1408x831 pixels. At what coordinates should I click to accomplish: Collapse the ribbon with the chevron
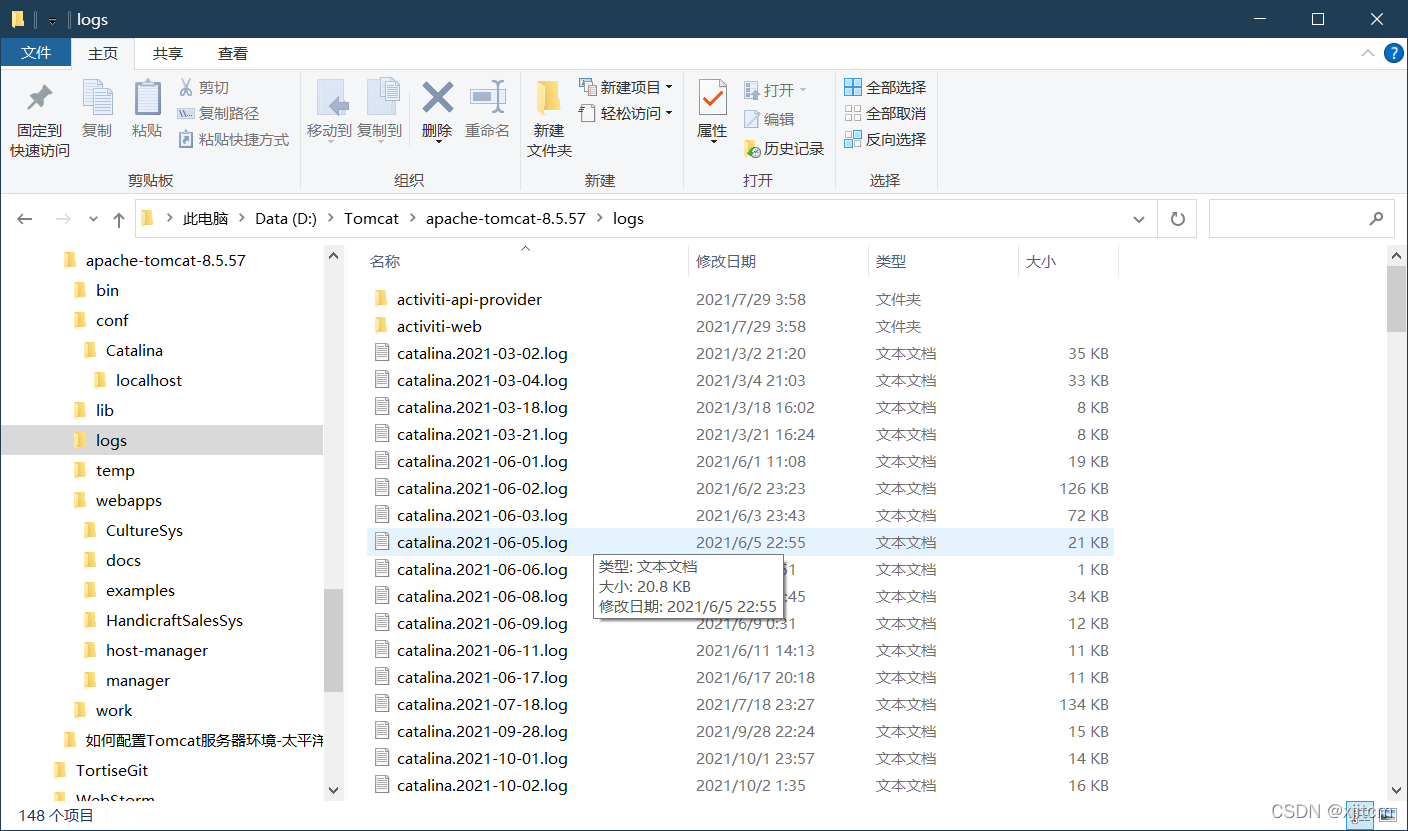coord(1367,54)
